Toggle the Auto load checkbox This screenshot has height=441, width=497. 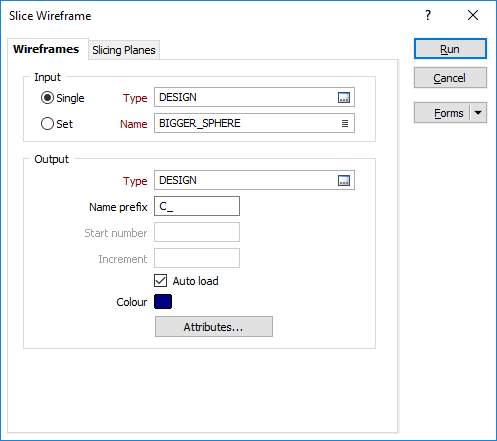pos(160,281)
